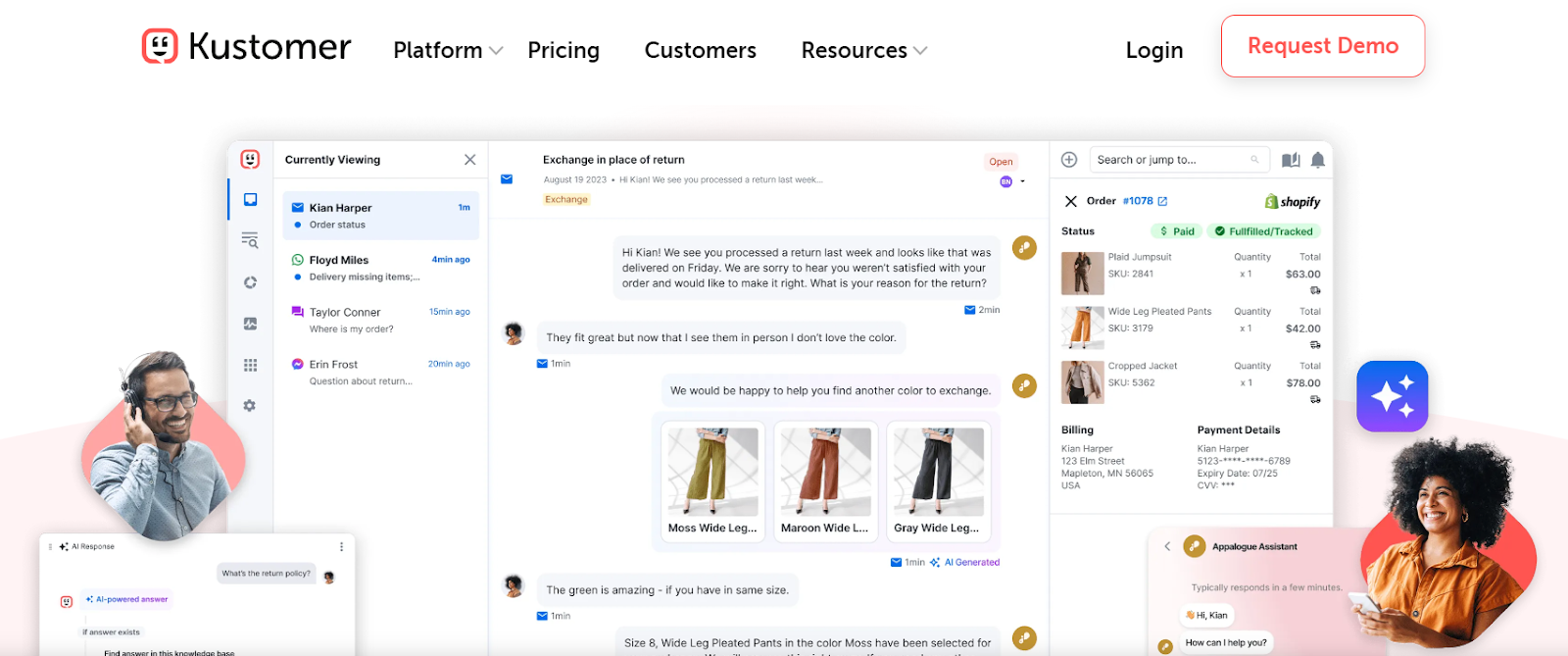This screenshot has height=656, width=1568.
Task: Click the Open status badge
Action: coord(1001,162)
